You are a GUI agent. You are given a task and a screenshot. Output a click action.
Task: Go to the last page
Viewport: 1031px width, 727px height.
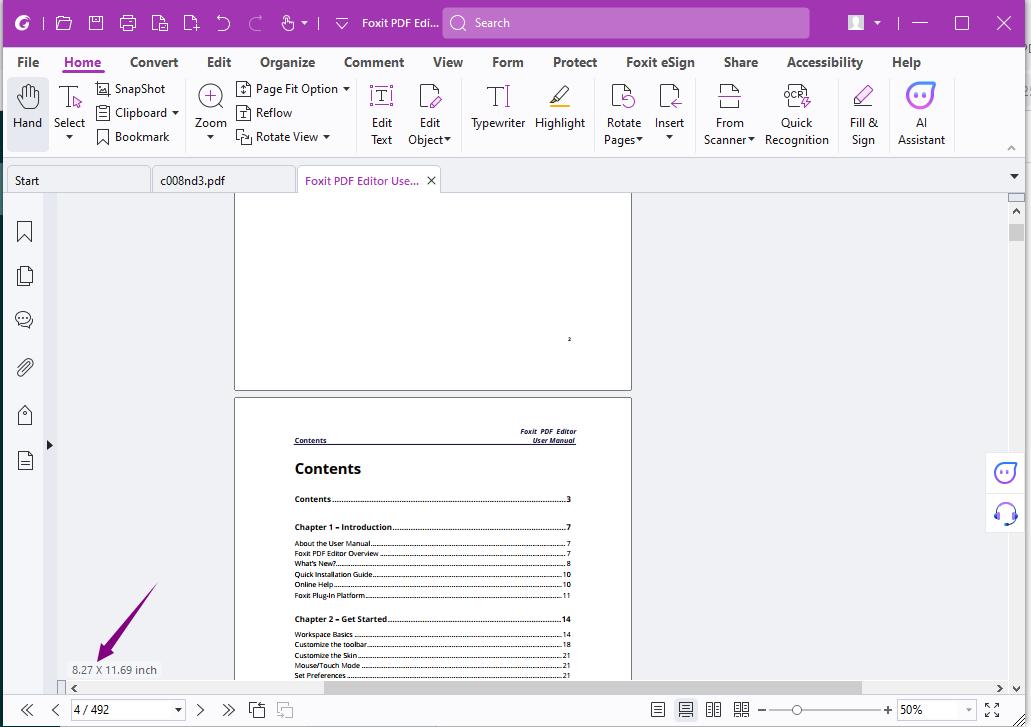228,710
